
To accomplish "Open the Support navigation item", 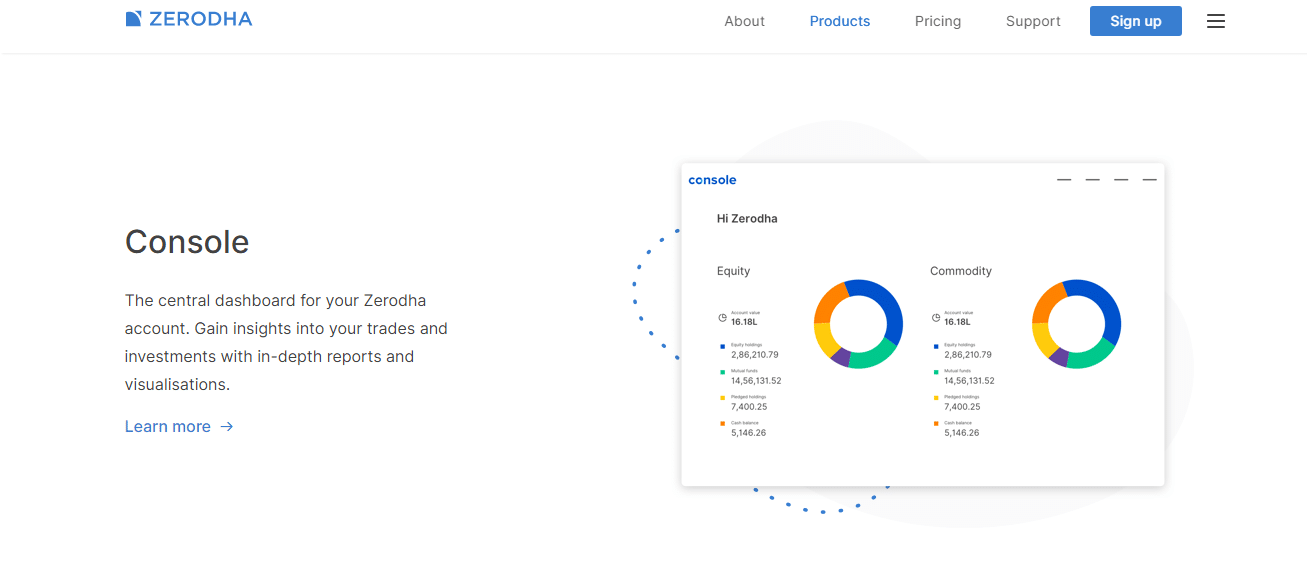I will tap(1032, 21).
